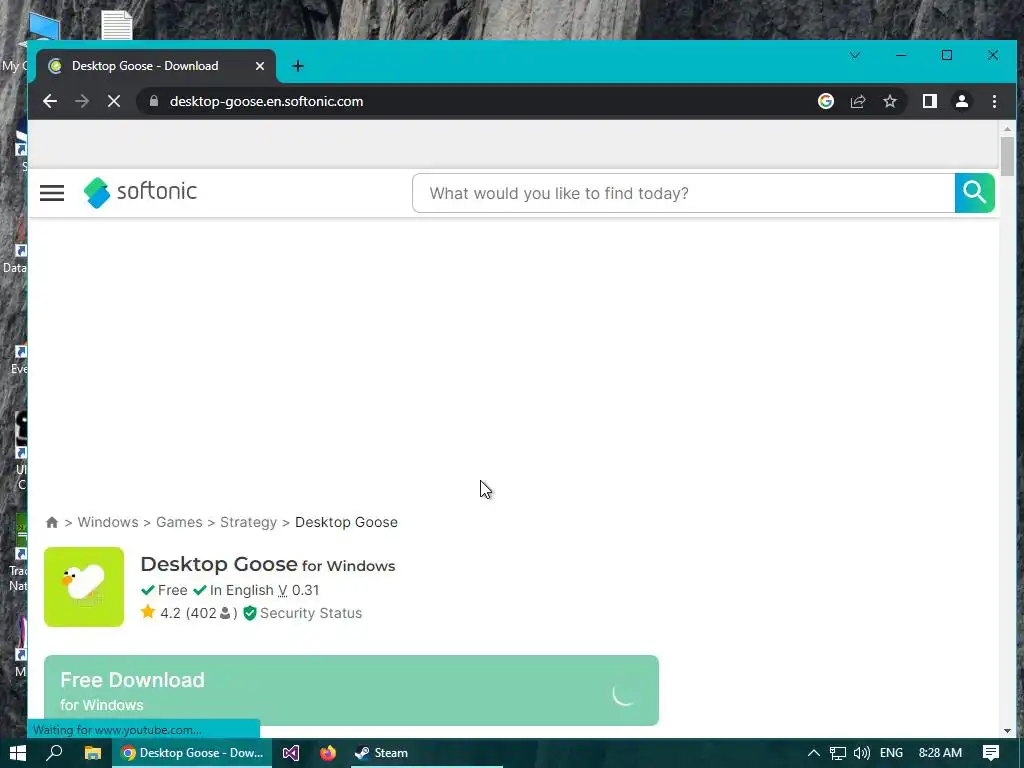Open the Chrome profile menu
Viewport: 1024px width, 768px height.
(962, 101)
